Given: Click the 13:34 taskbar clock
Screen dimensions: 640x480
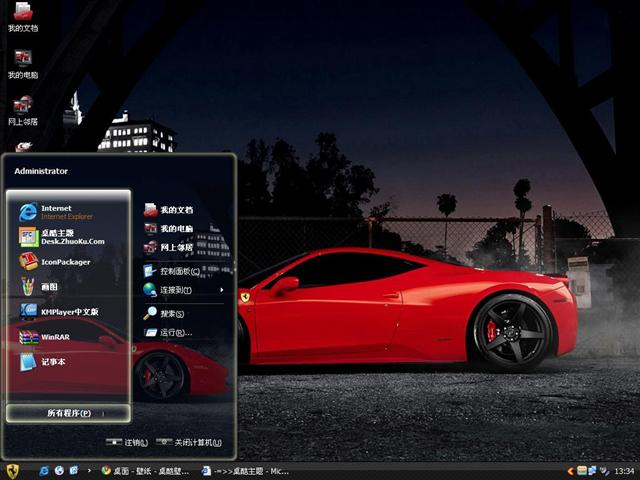Looking at the screenshot, I should coord(624,471).
